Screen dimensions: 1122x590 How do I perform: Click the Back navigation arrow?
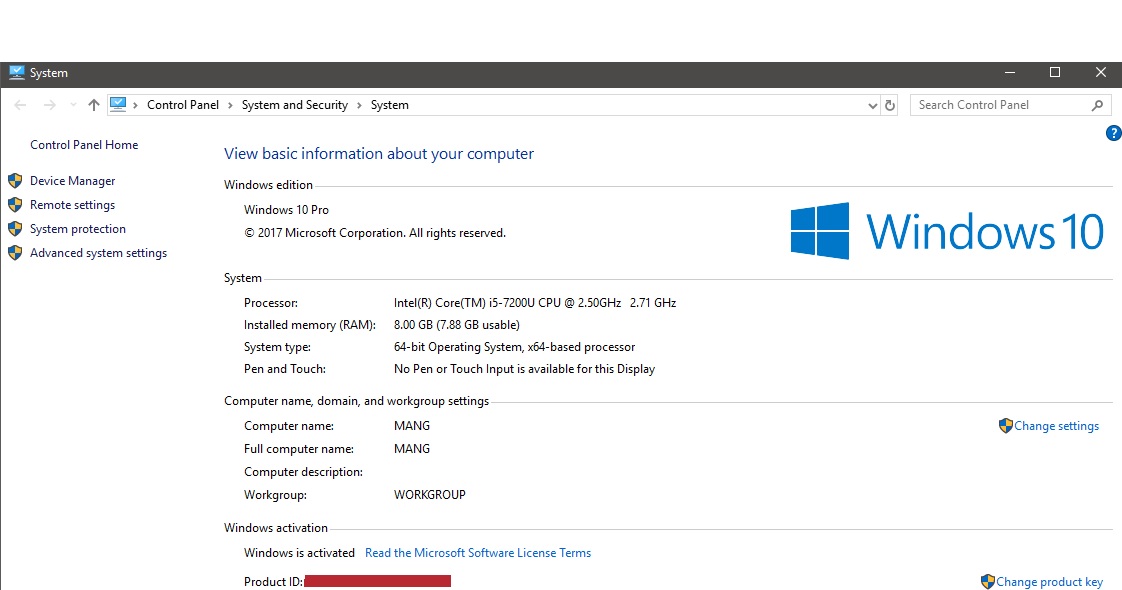coord(20,105)
